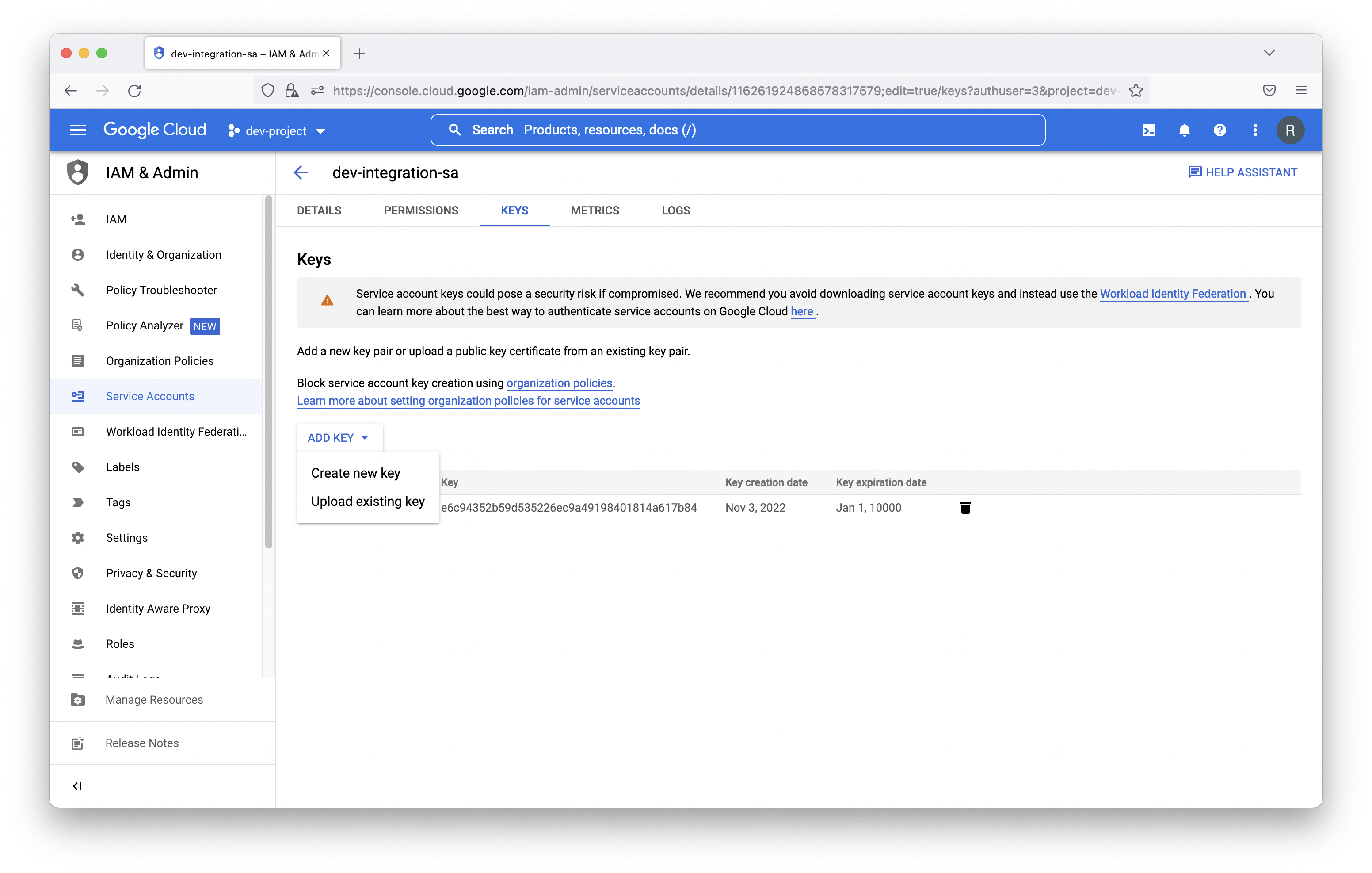The height and width of the screenshot is (873, 1372).
Task: Open the three-dot settings and utilities menu
Action: (1254, 130)
